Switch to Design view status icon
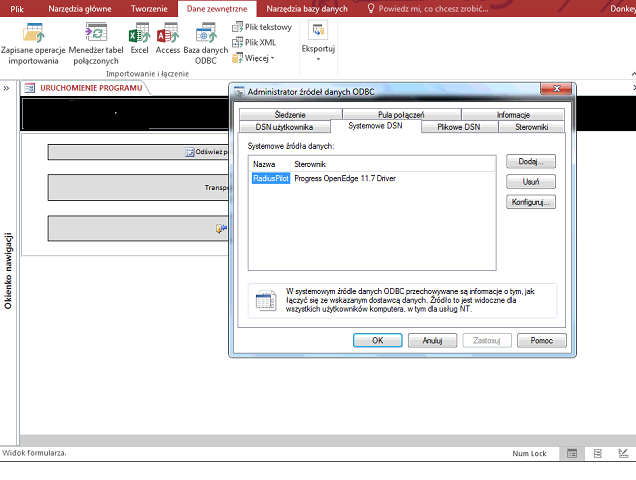Image resolution: width=636 pixels, height=480 pixels. tap(623, 454)
